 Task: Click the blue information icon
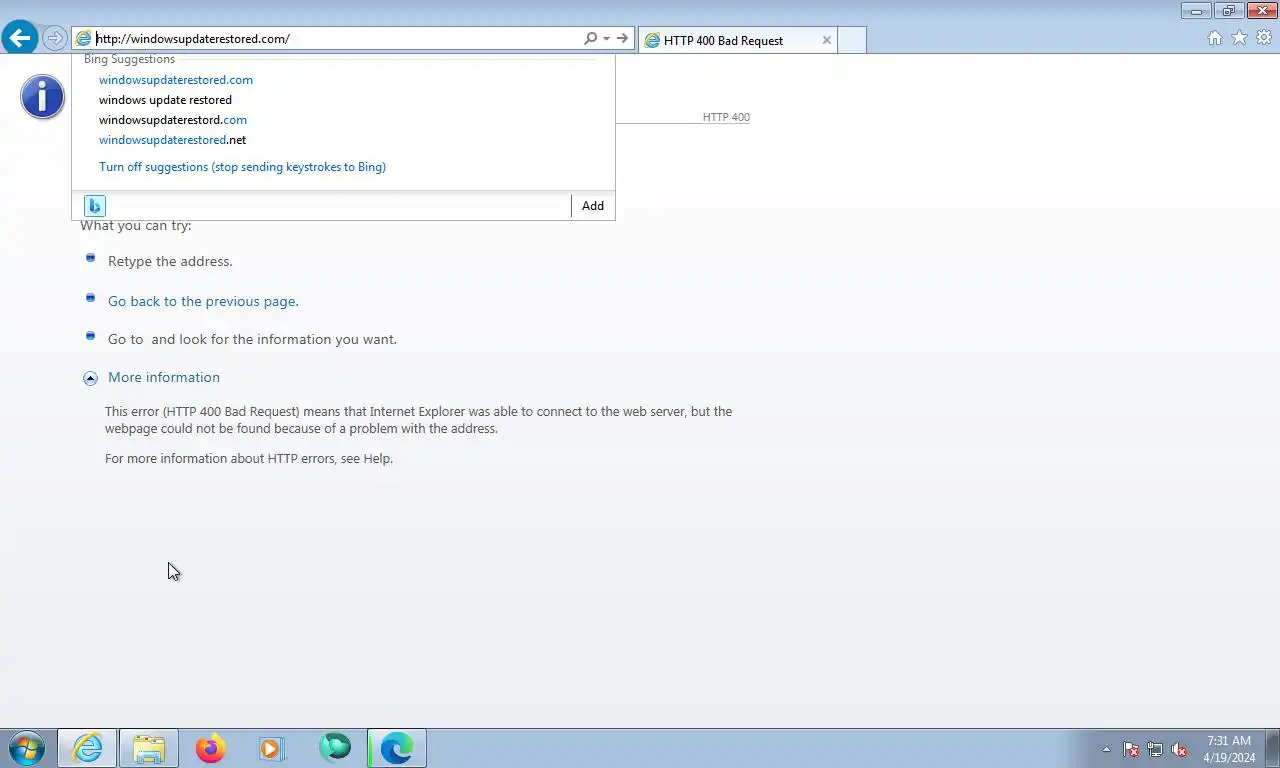point(42,97)
